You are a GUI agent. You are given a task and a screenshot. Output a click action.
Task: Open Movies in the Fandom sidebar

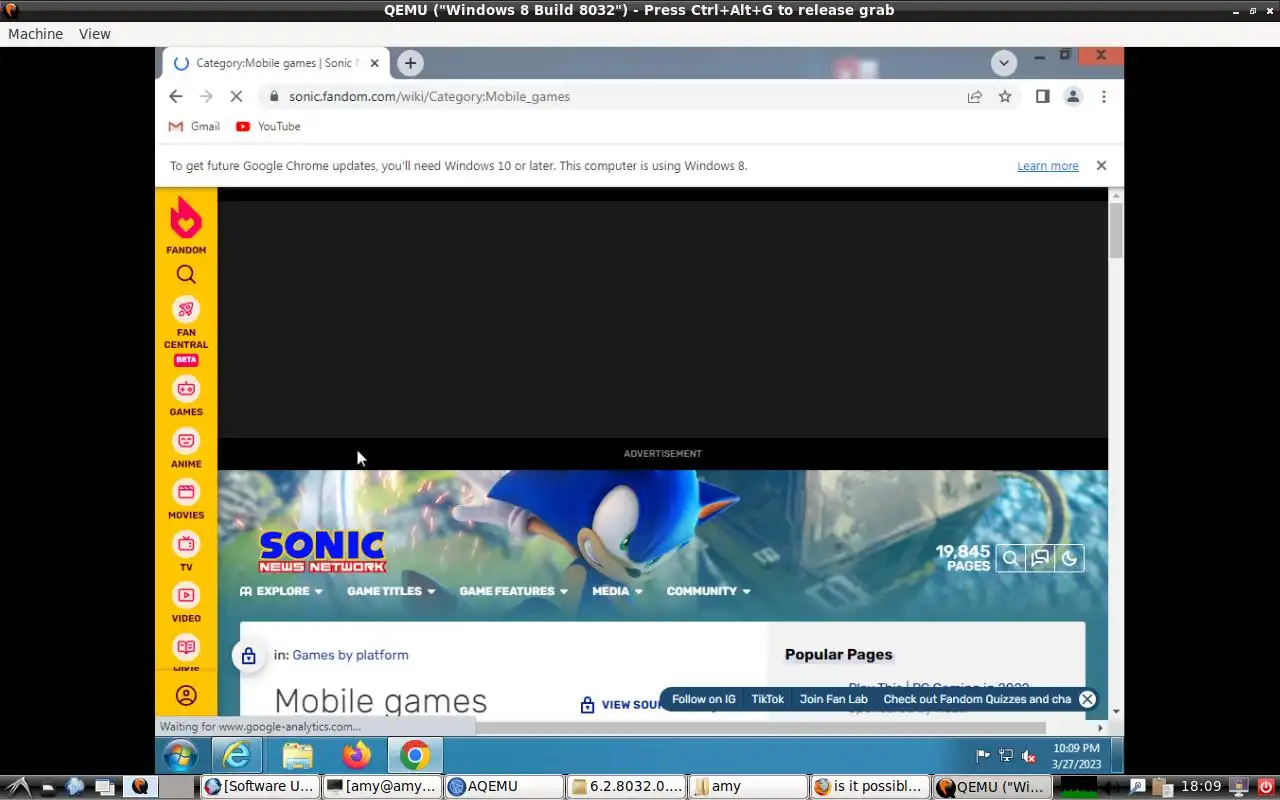point(186,500)
